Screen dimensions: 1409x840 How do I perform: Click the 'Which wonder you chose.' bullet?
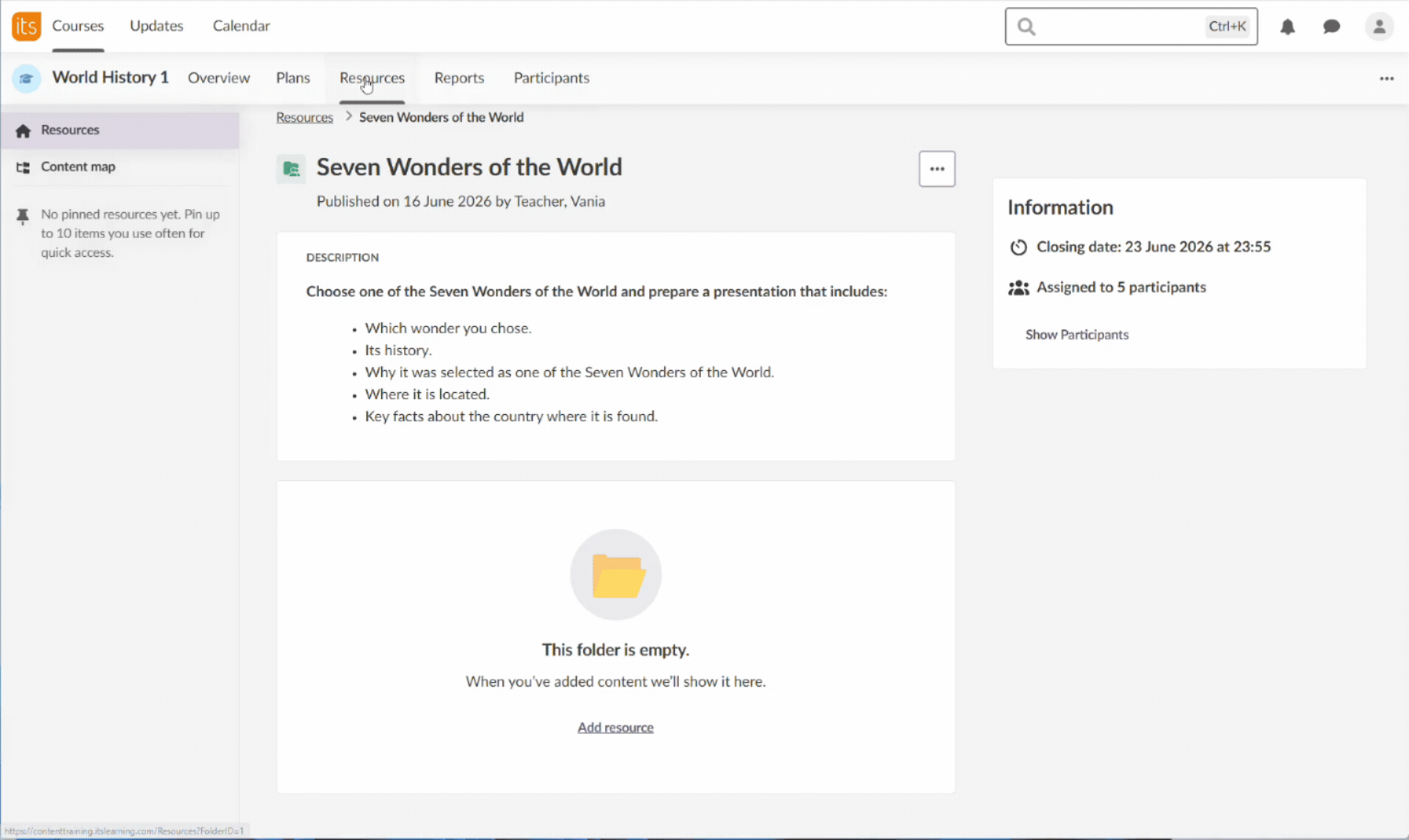tap(448, 328)
